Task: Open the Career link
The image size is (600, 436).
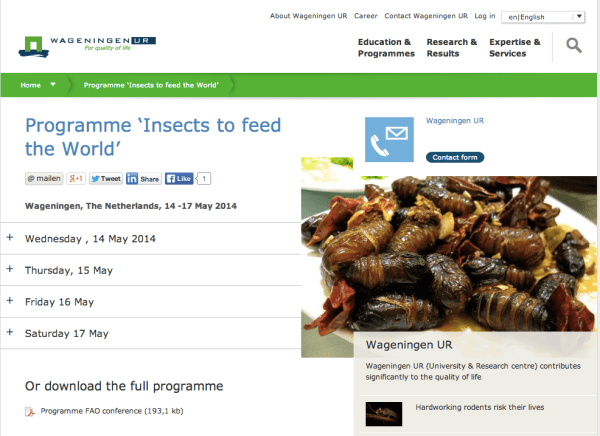Action: (x=366, y=16)
